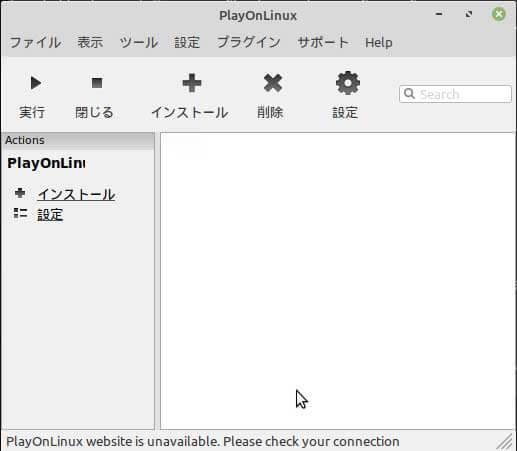
Task: Open the 表示 menu
Action: tap(90, 43)
